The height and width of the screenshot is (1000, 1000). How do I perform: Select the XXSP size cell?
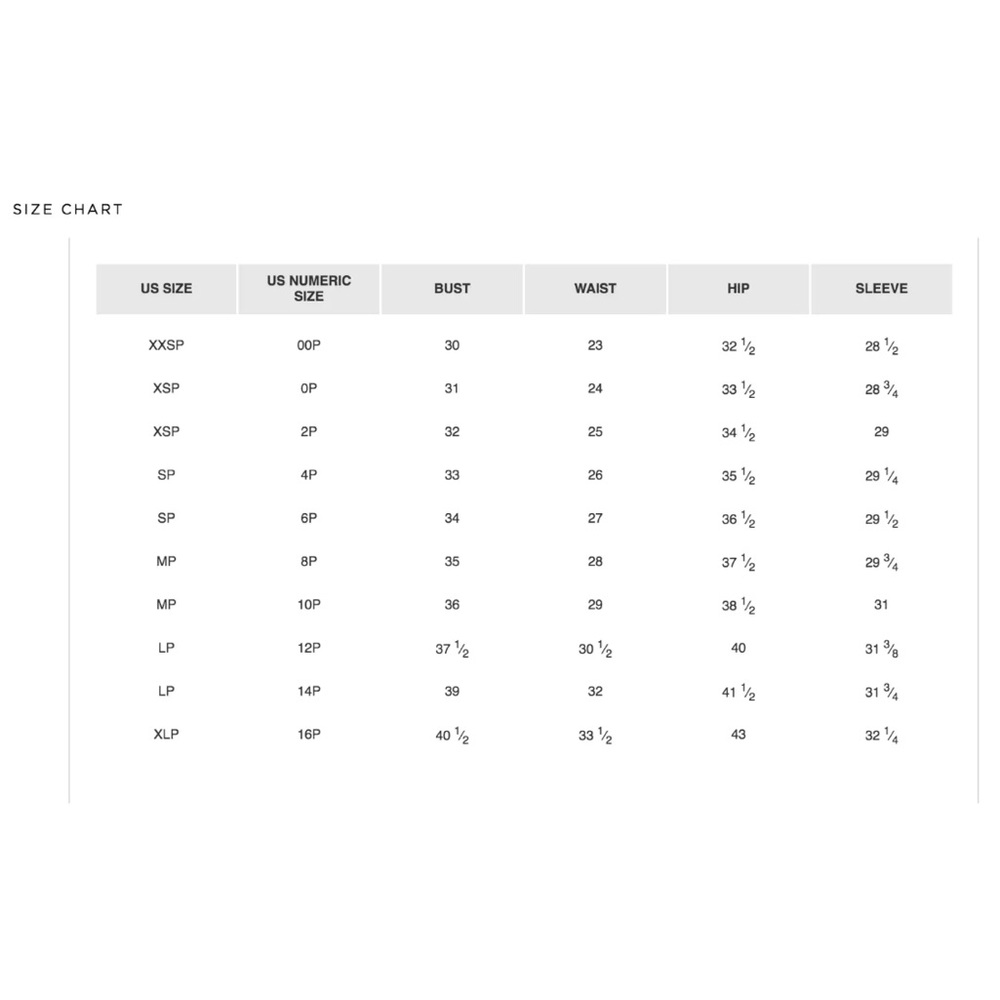click(x=166, y=345)
